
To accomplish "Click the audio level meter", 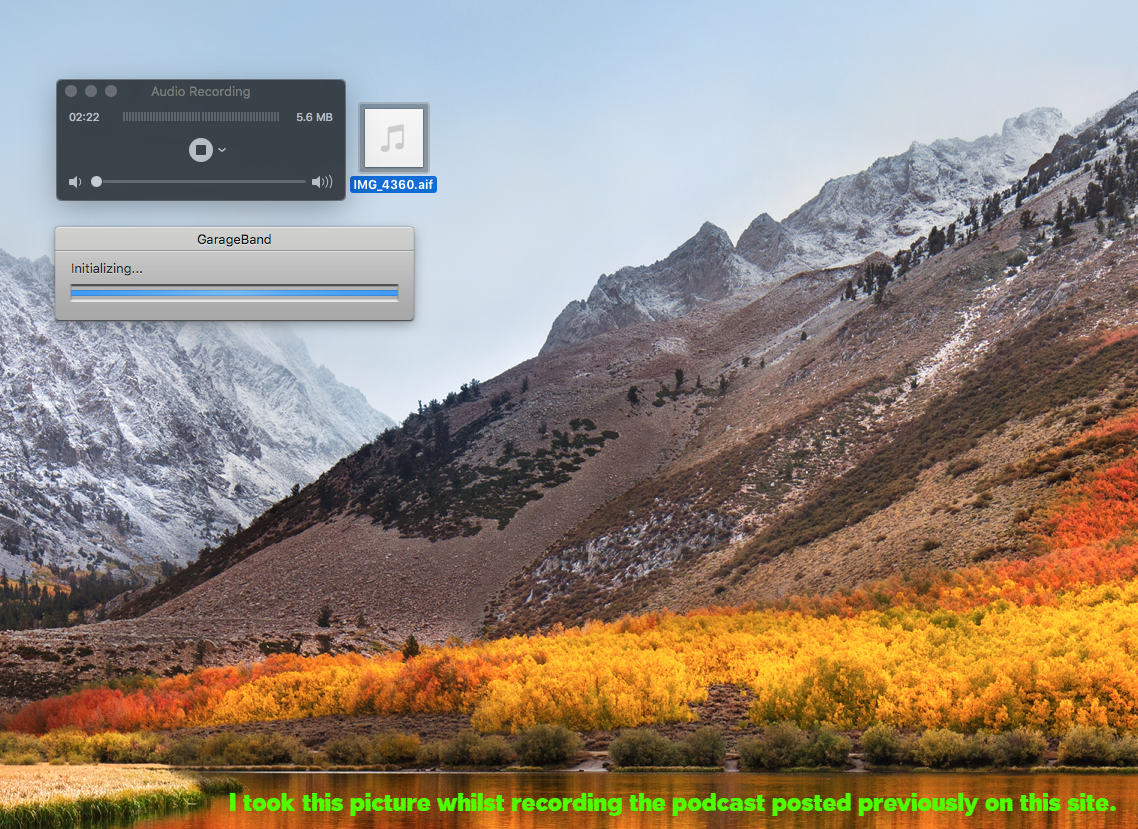I will [x=201, y=117].
